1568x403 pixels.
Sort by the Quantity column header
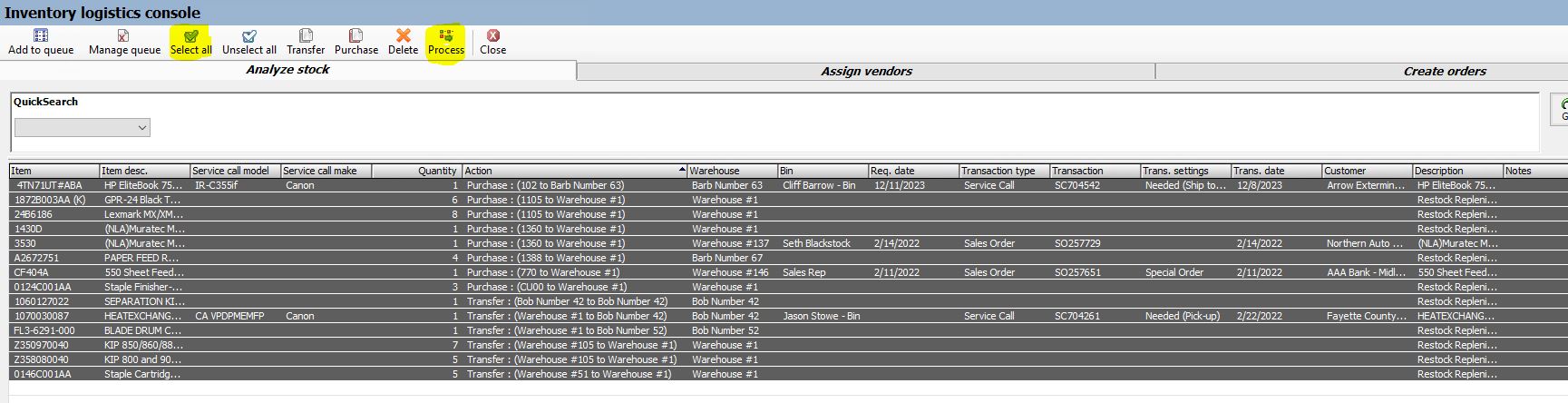point(416,171)
